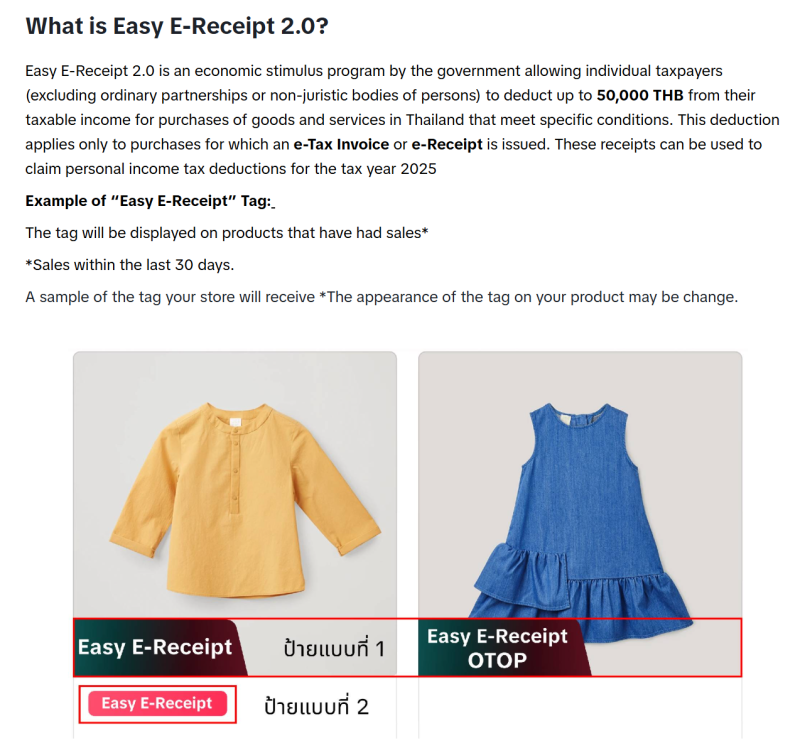800x753 pixels.
Task: Click the 'Example of Easy E-Receipt Tag' label
Action: pos(148,201)
